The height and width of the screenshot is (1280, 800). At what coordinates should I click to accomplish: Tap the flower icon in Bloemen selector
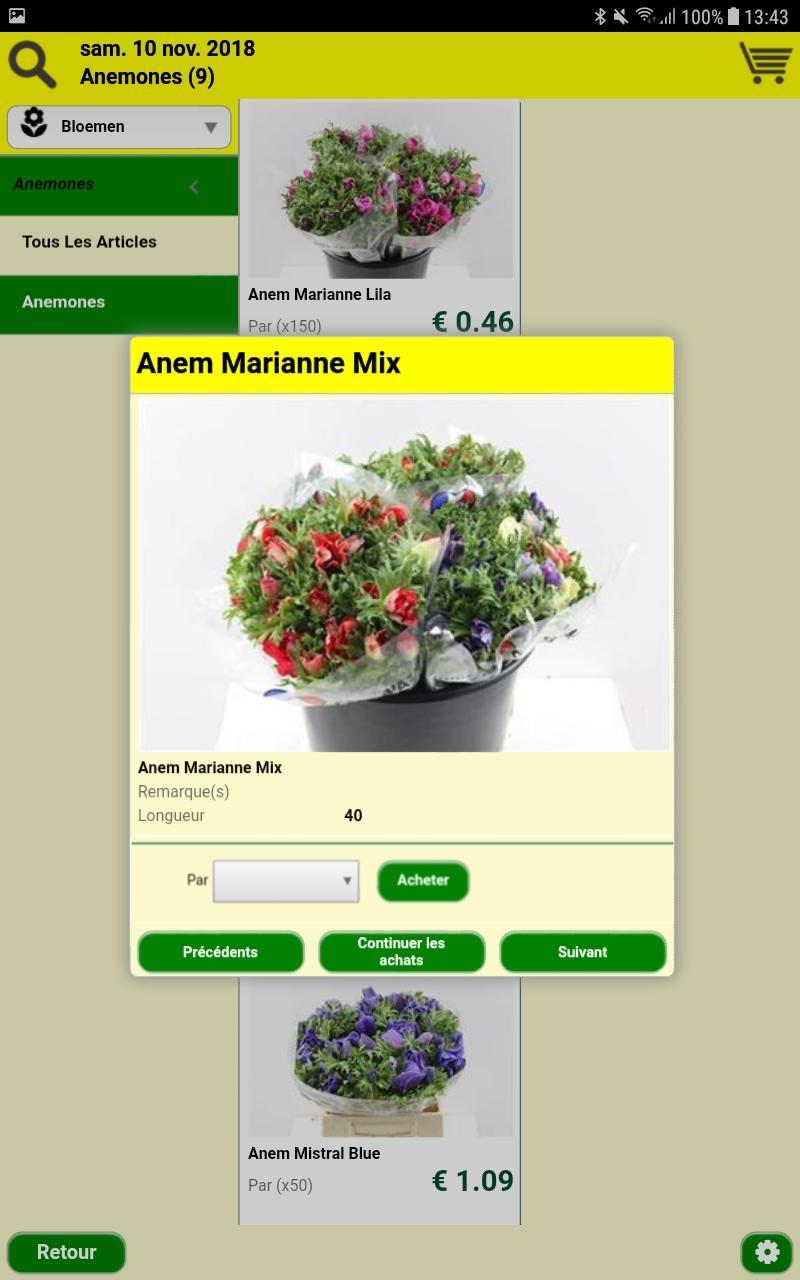tap(35, 125)
